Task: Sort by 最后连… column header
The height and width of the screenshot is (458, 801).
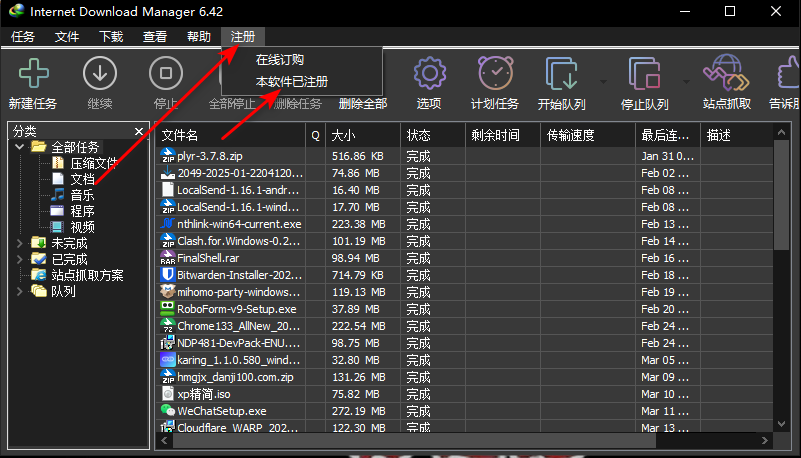Action: [667, 135]
